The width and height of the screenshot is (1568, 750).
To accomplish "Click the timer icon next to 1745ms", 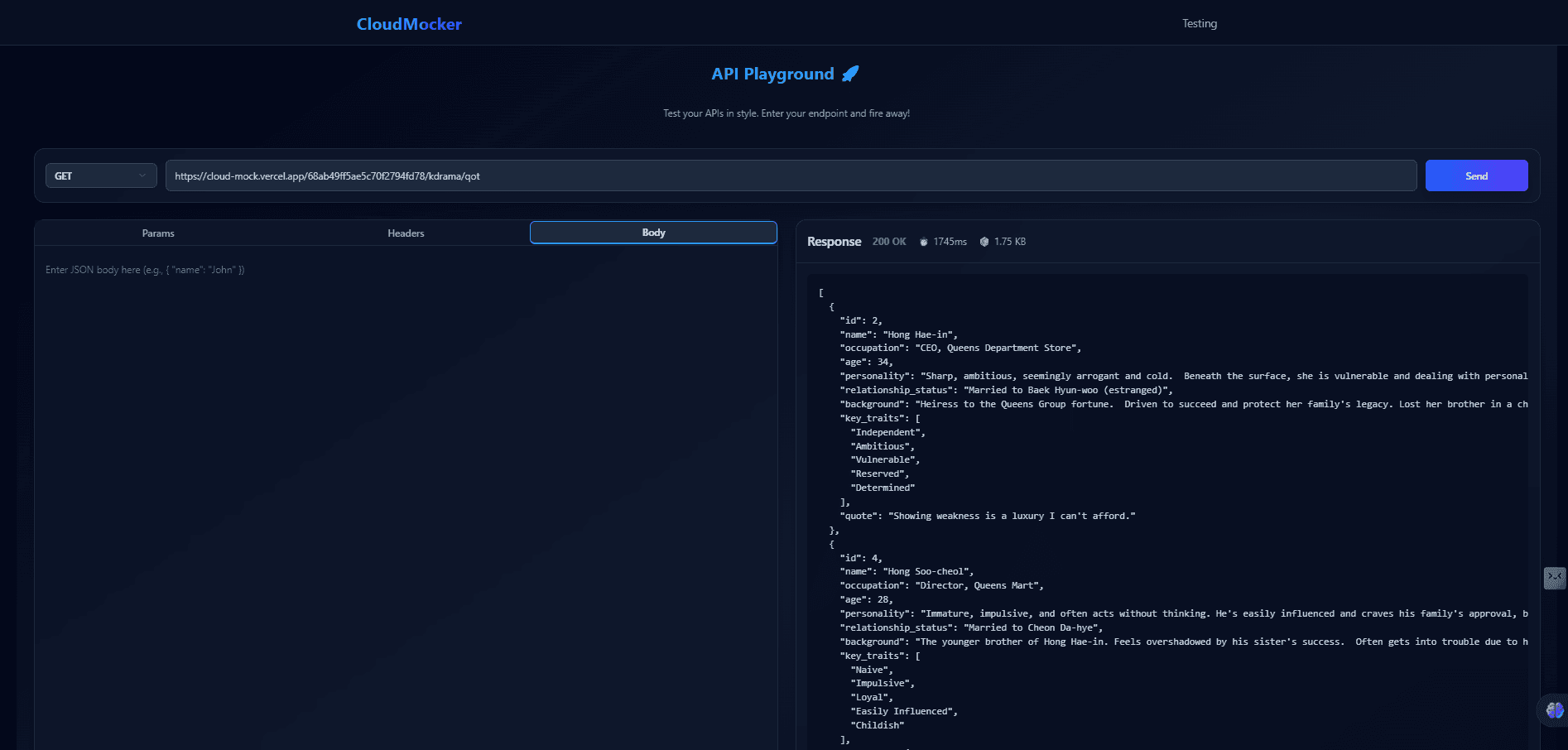I will click(923, 242).
